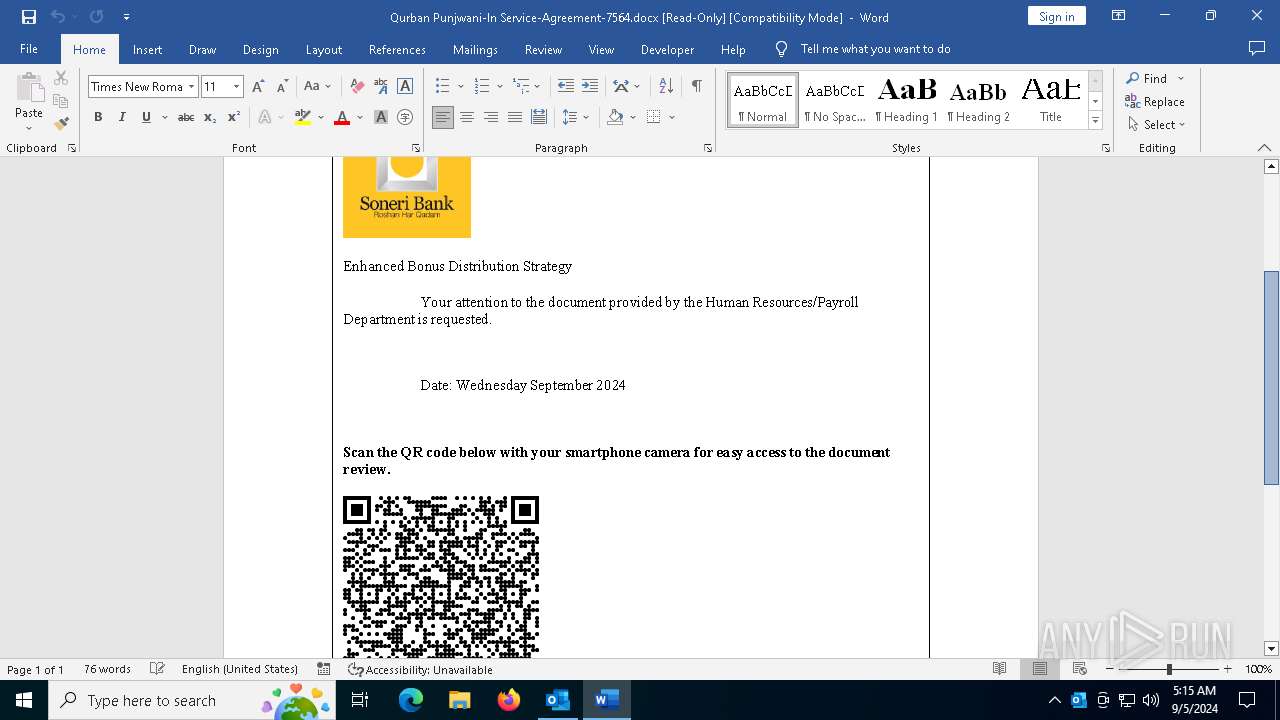Viewport: 1280px width, 720px height.
Task: Switch to the Layout tab
Action: click(x=323, y=49)
